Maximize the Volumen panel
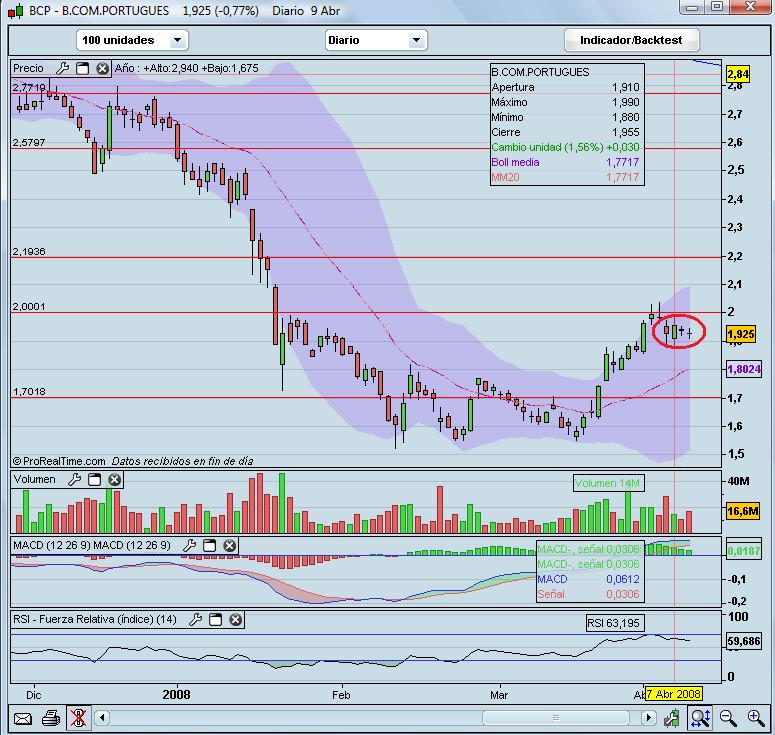The image size is (775, 735). pyautogui.click(x=94, y=479)
